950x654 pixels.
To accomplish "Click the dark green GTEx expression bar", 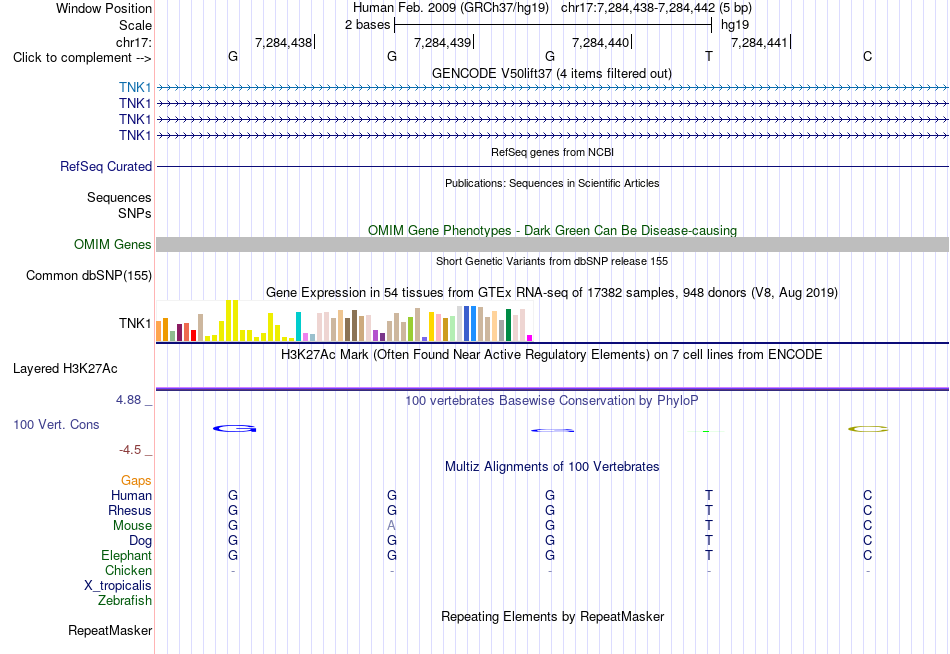I will (508, 325).
